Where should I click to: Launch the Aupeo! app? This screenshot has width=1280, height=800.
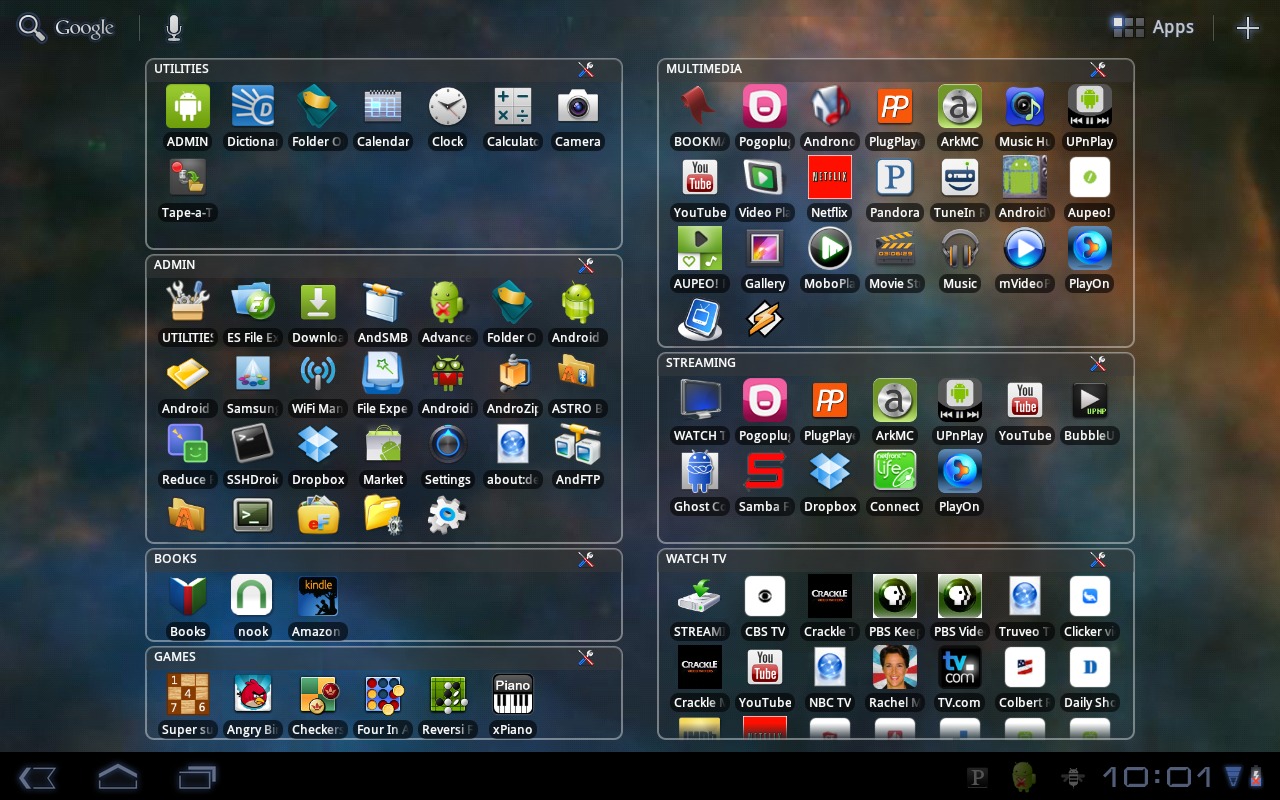click(x=1089, y=188)
